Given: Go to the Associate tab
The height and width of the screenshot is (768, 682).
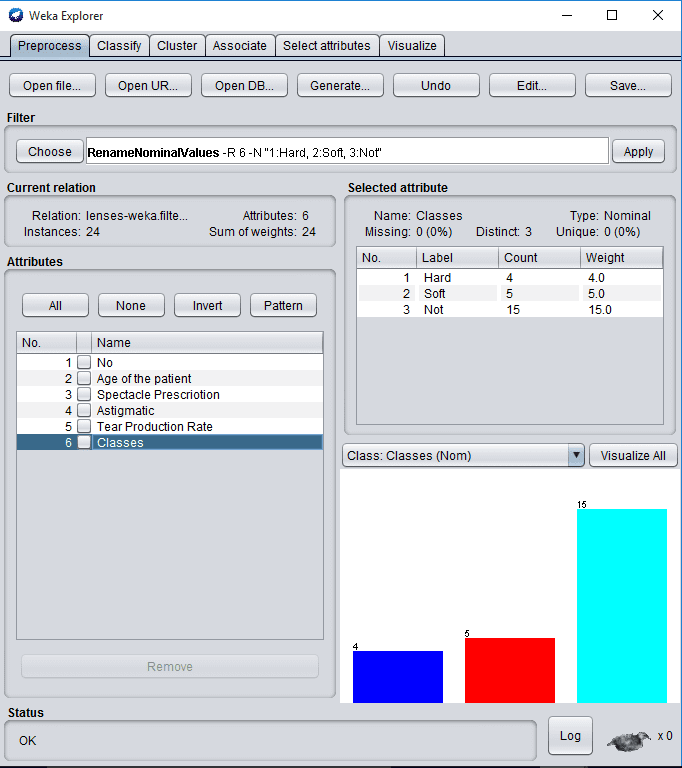Looking at the screenshot, I should (240, 46).
